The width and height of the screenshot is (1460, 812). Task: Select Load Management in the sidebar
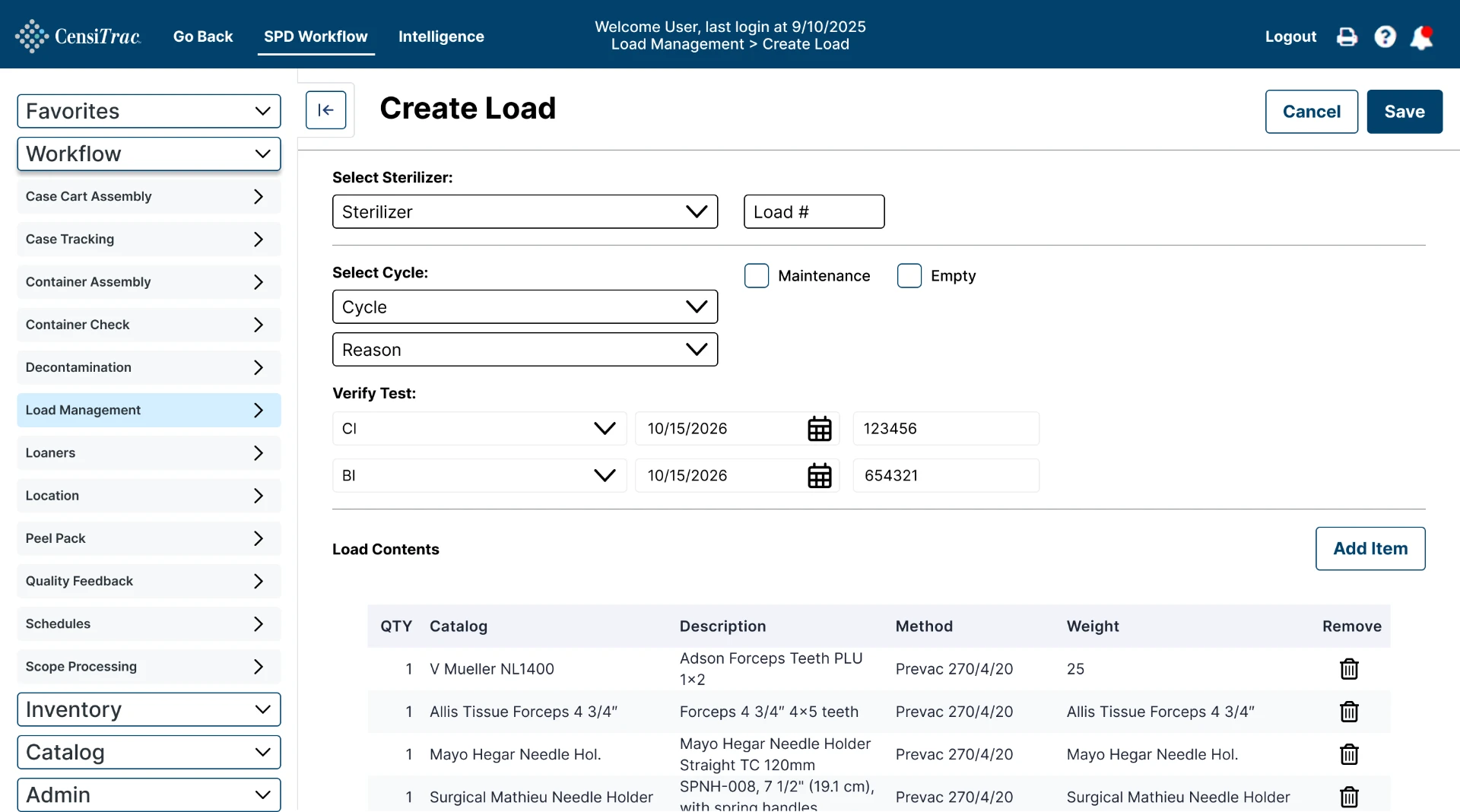coord(149,411)
